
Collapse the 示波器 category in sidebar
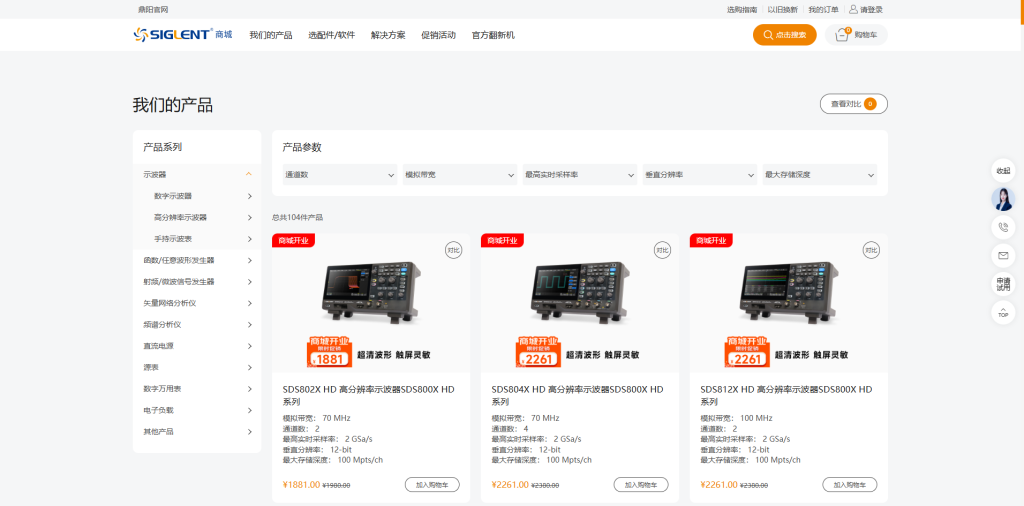[x=248, y=174]
